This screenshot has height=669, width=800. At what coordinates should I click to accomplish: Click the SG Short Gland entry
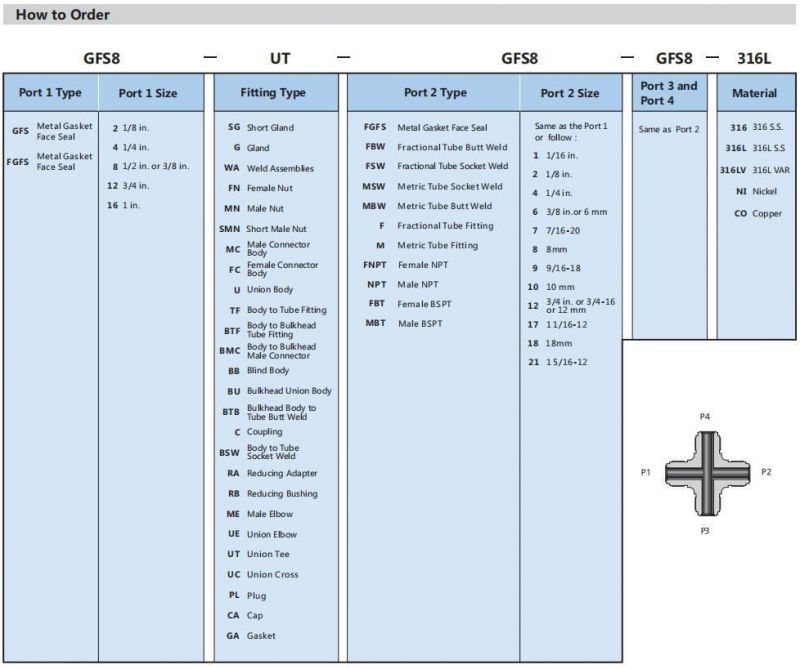pyautogui.click(x=261, y=128)
